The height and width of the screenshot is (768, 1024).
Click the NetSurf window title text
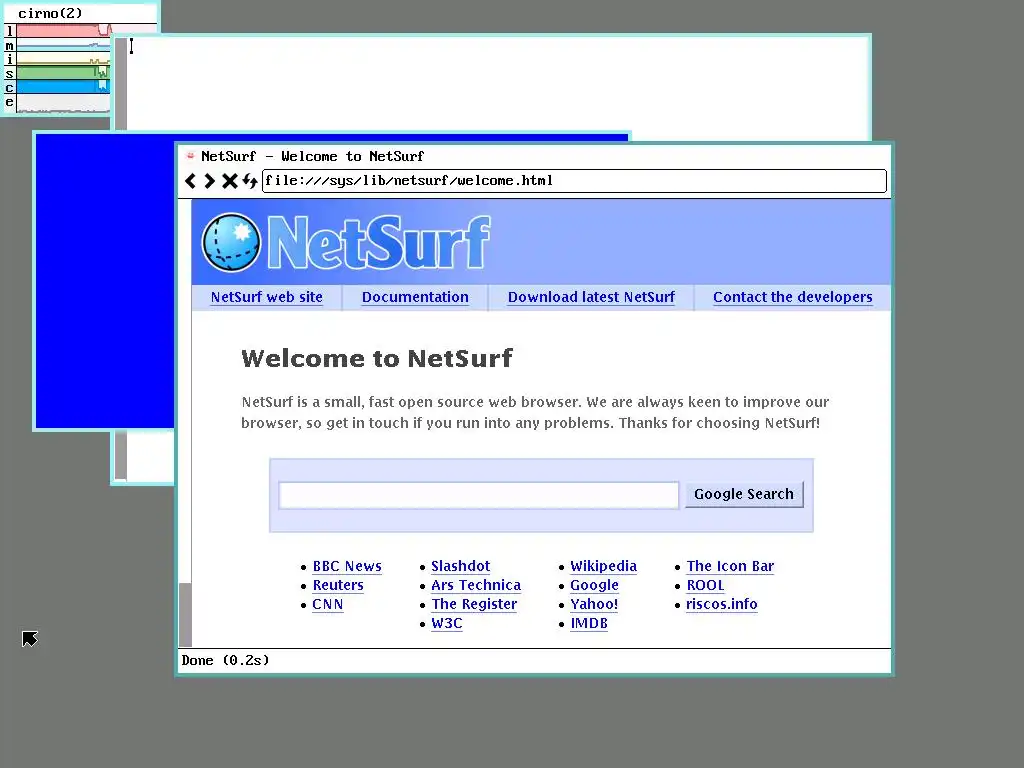tap(312, 156)
